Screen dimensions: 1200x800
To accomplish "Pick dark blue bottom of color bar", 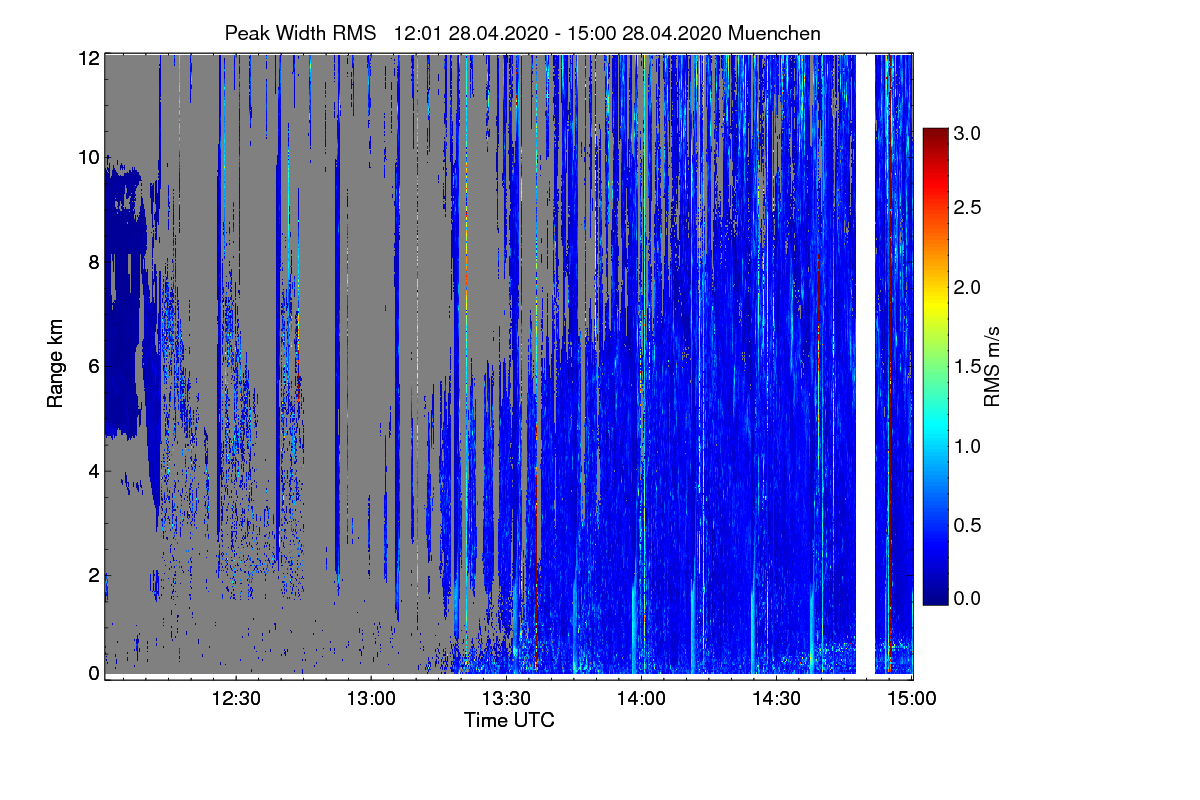I will click(x=934, y=596).
